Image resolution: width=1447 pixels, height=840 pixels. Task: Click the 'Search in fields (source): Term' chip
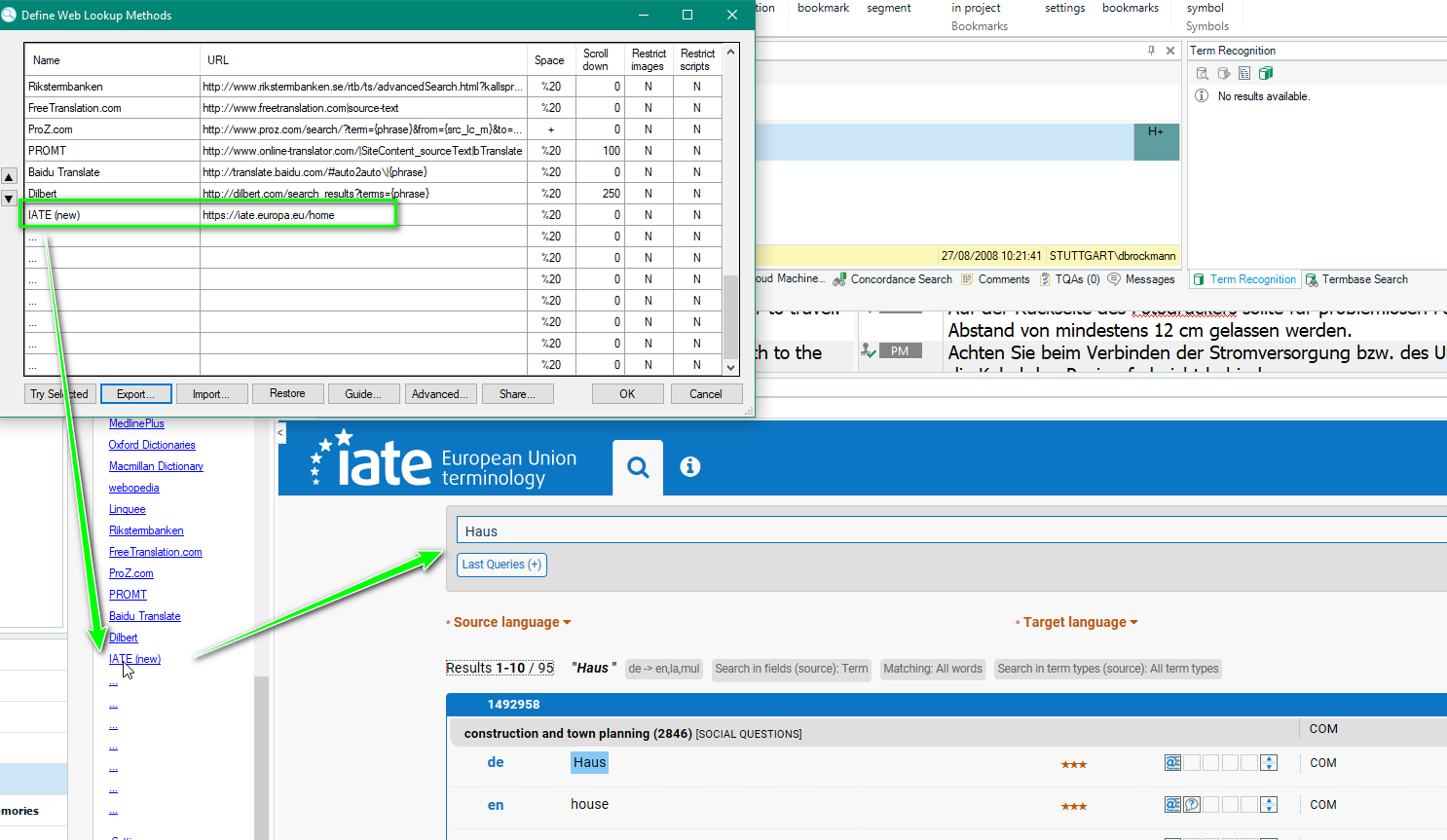[x=792, y=669]
